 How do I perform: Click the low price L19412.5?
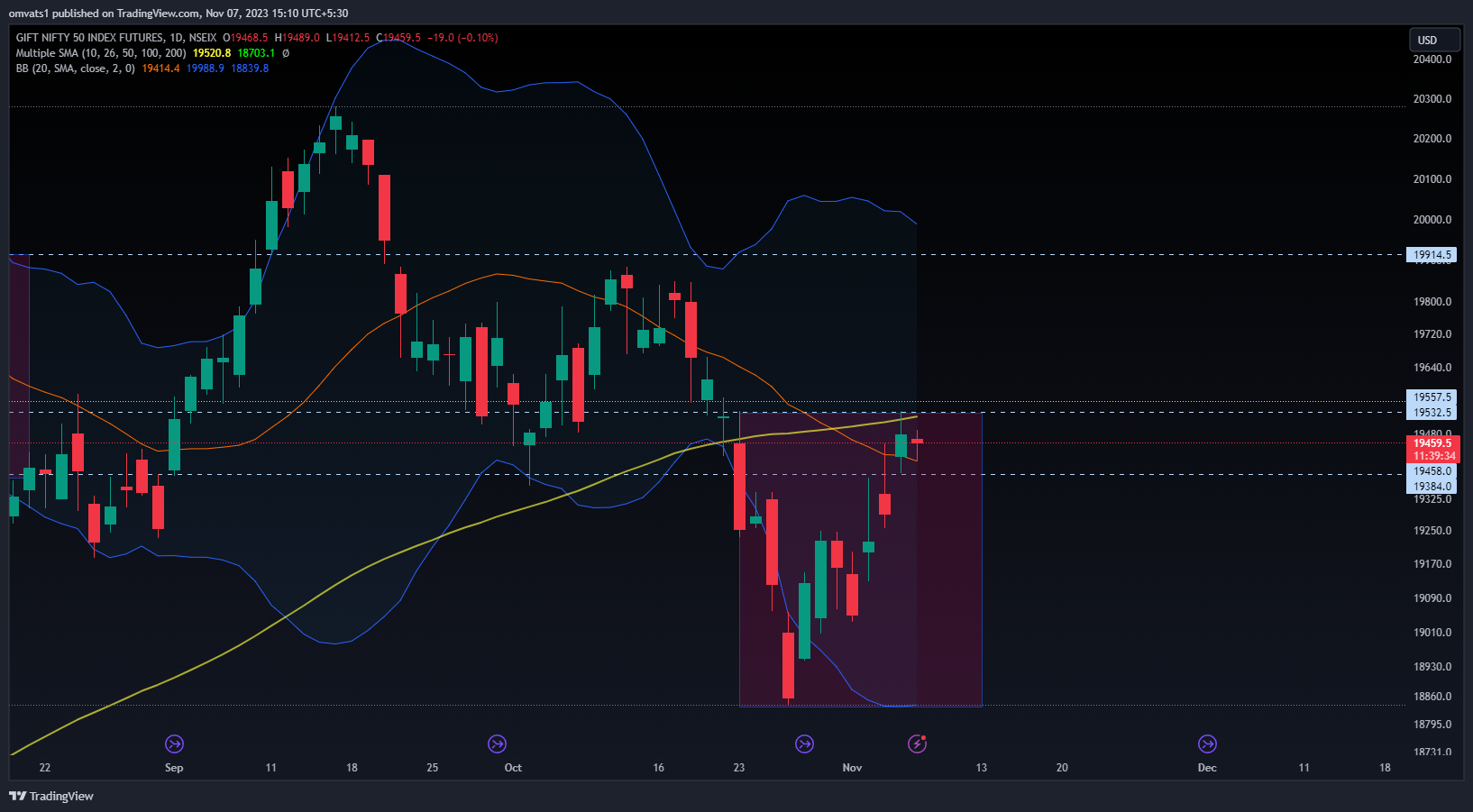[x=348, y=38]
